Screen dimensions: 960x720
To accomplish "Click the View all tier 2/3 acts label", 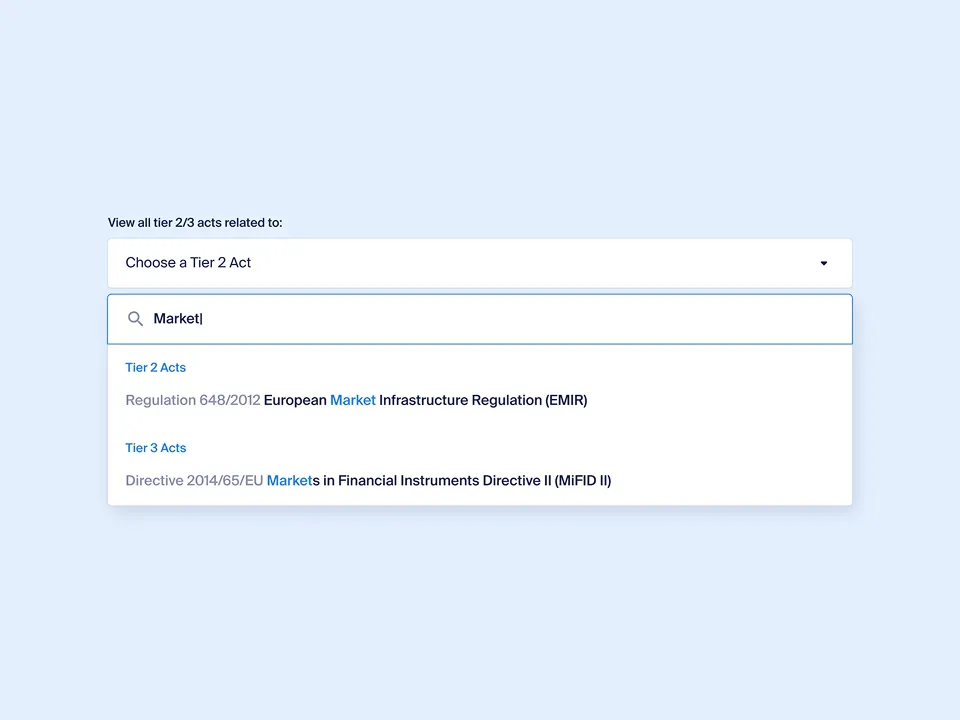I will [195, 223].
